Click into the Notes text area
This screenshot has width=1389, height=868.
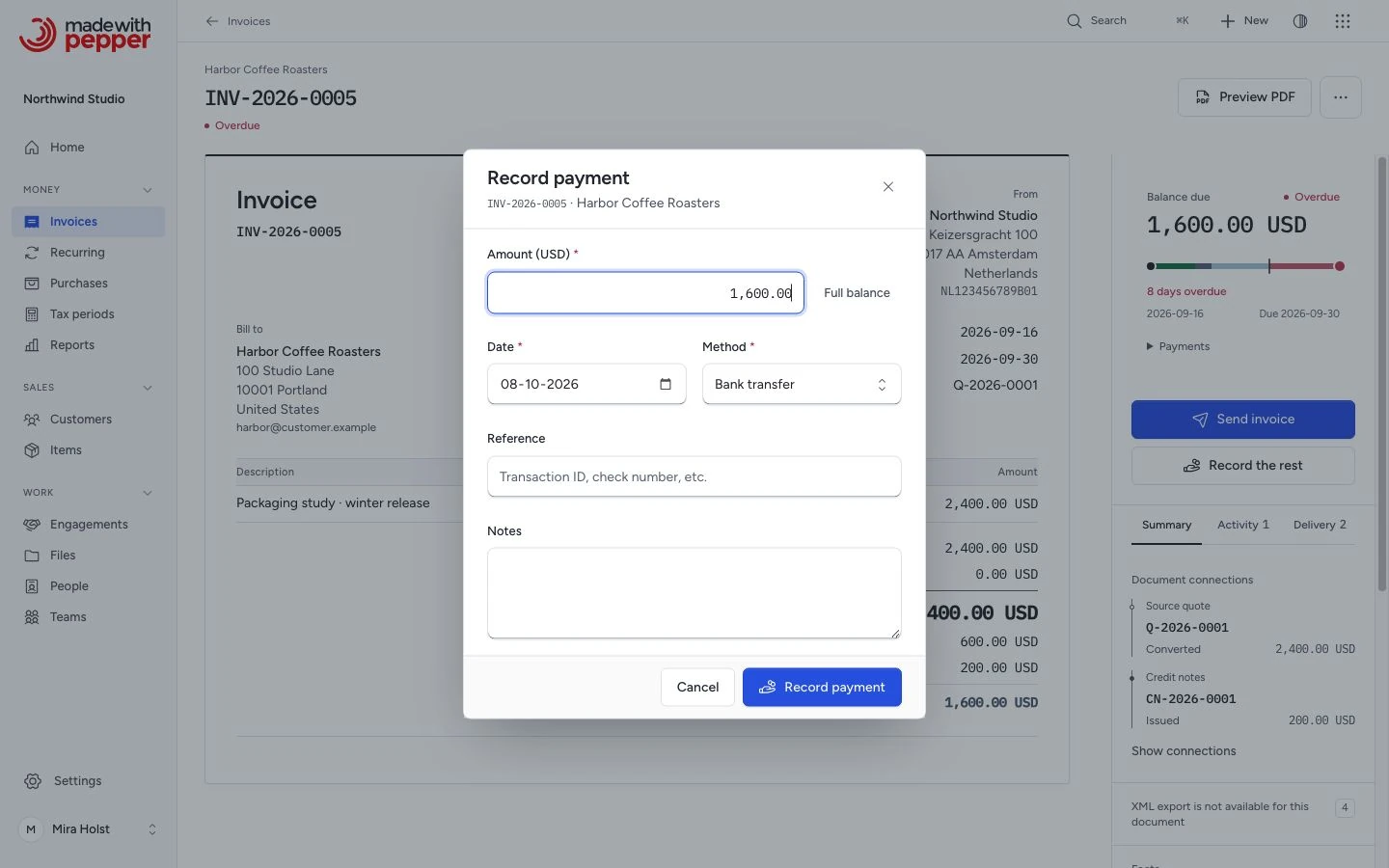tap(694, 593)
